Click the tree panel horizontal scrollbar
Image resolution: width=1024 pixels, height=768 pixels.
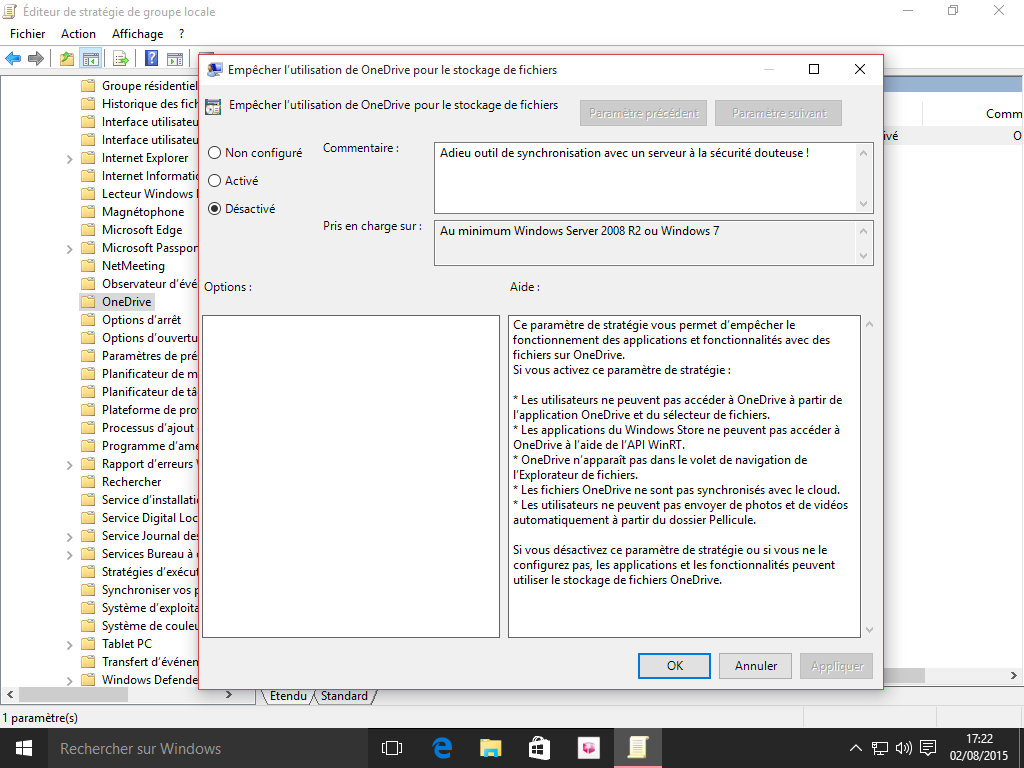(x=120, y=695)
